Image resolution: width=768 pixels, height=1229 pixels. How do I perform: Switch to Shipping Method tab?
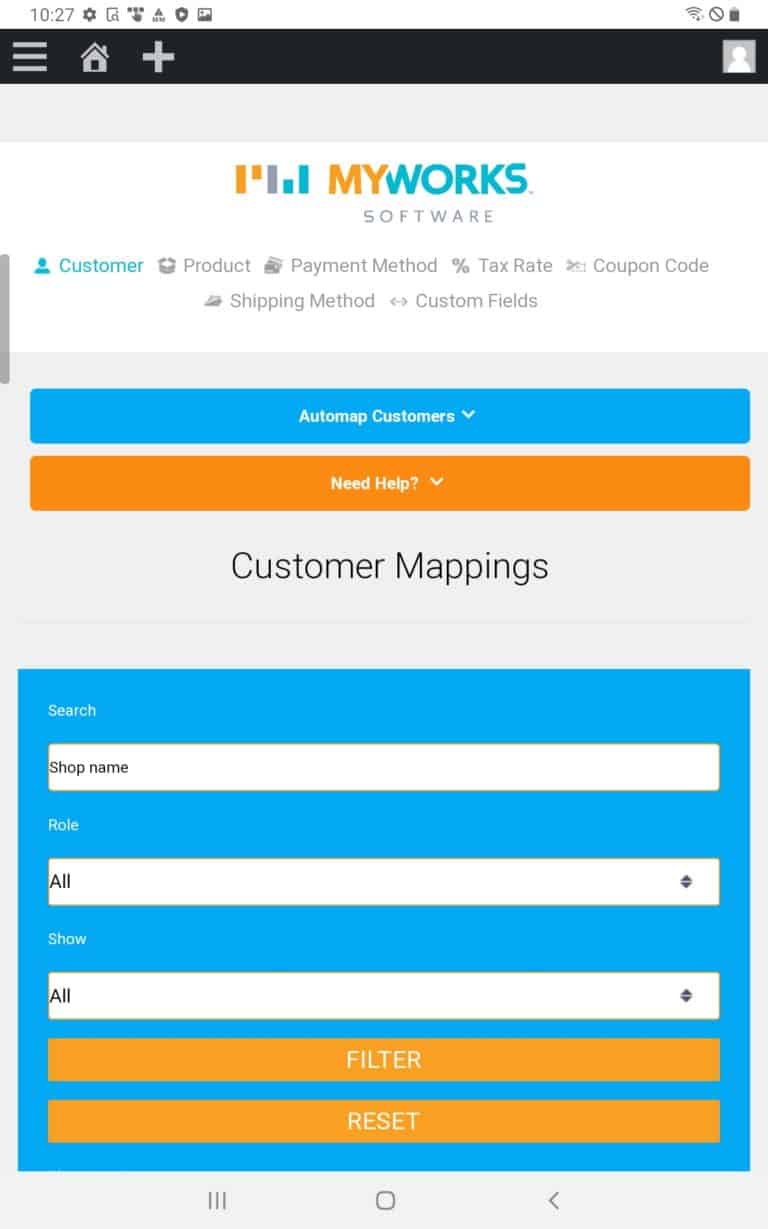(x=290, y=301)
